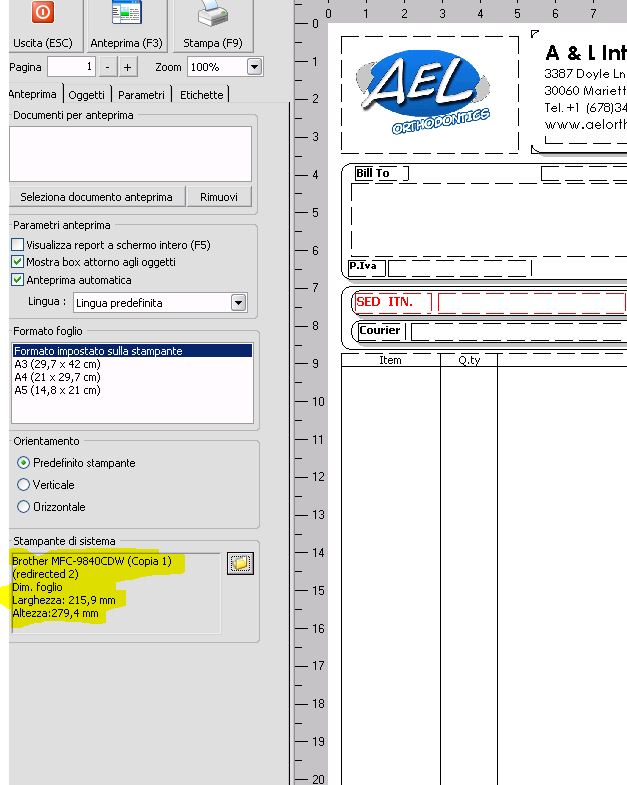Select A4 (21 x 29,7 cm) format
627x785 pixels.
(57, 377)
